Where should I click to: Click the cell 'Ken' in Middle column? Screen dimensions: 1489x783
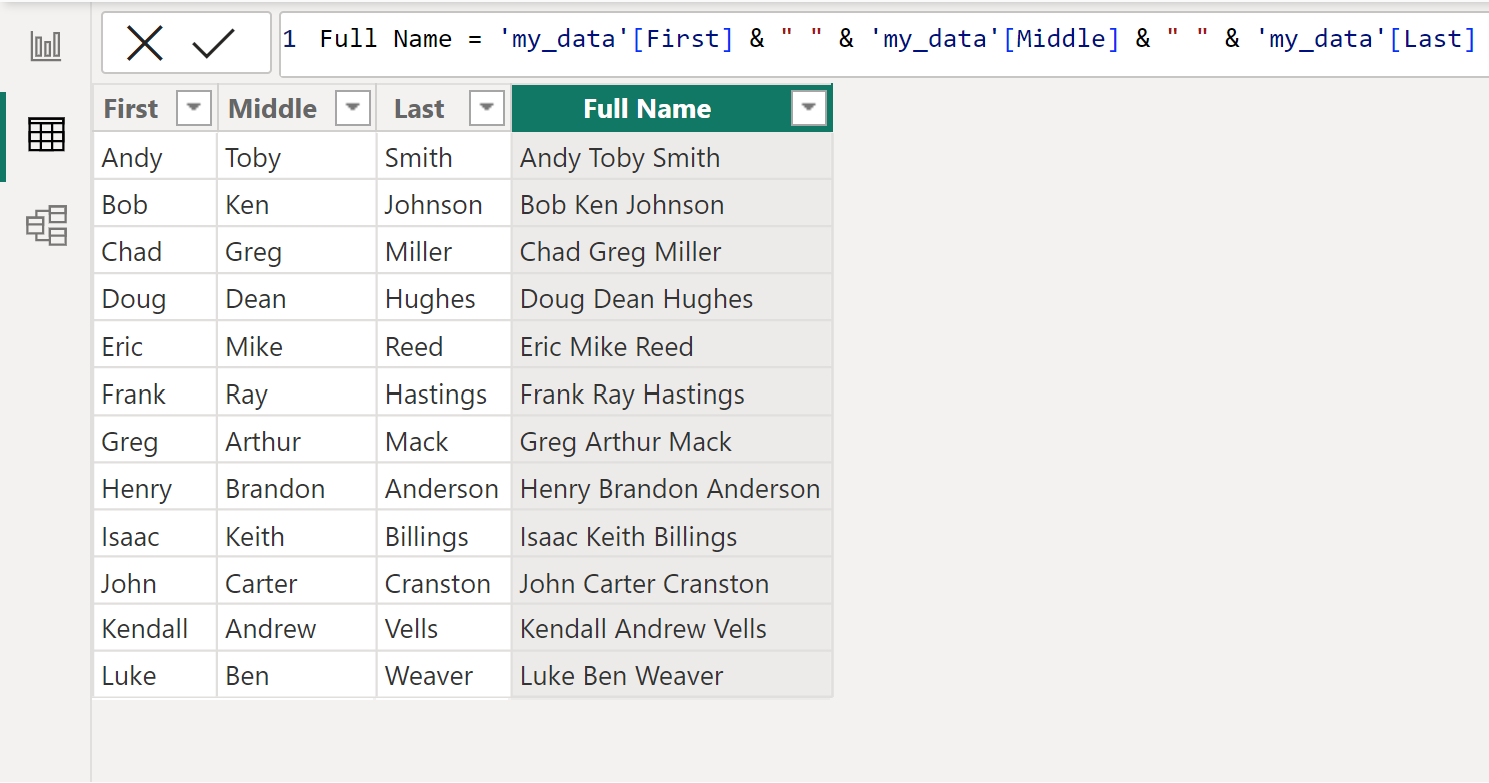(x=297, y=204)
